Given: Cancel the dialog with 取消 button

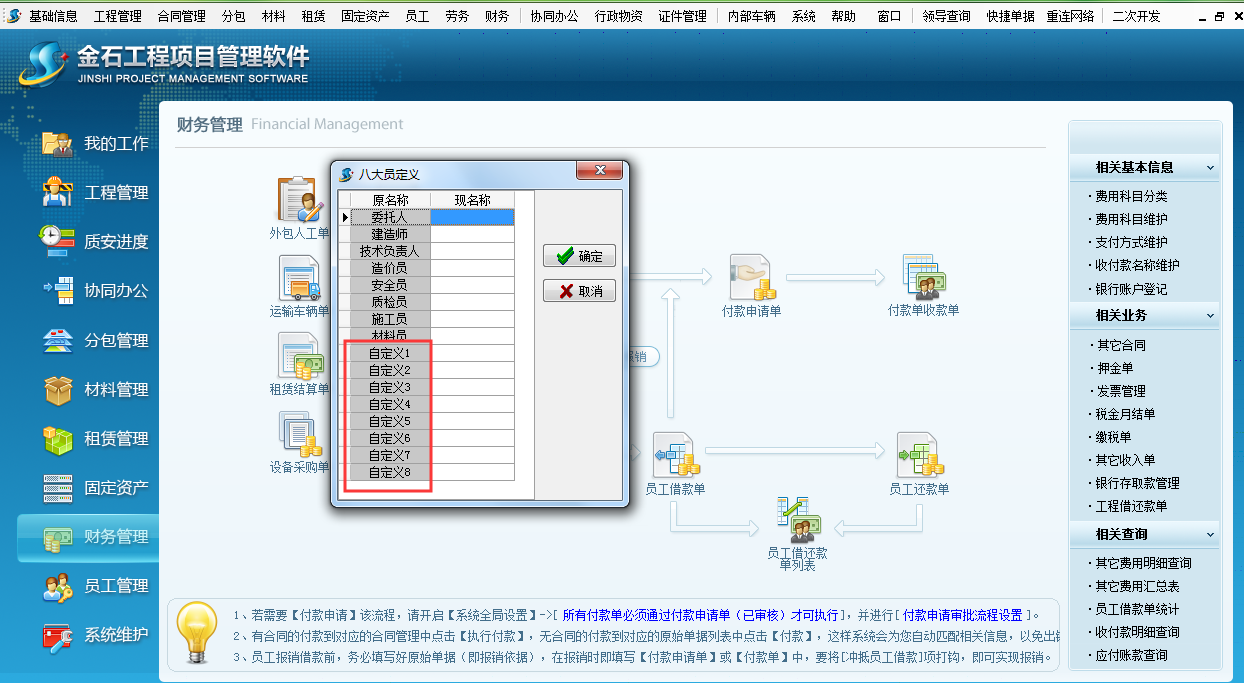Looking at the screenshot, I should click(579, 291).
